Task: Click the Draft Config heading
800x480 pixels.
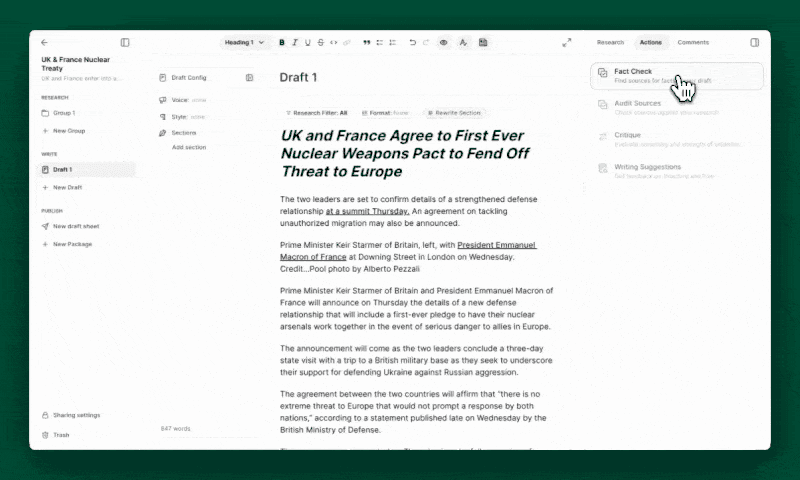Action: tap(189, 78)
